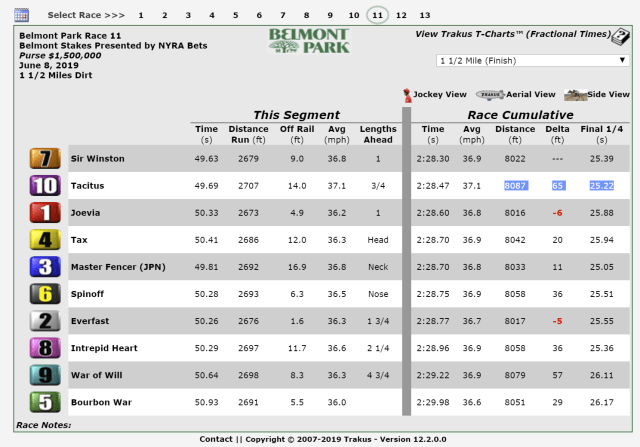Select race 13

tap(425, 15)
